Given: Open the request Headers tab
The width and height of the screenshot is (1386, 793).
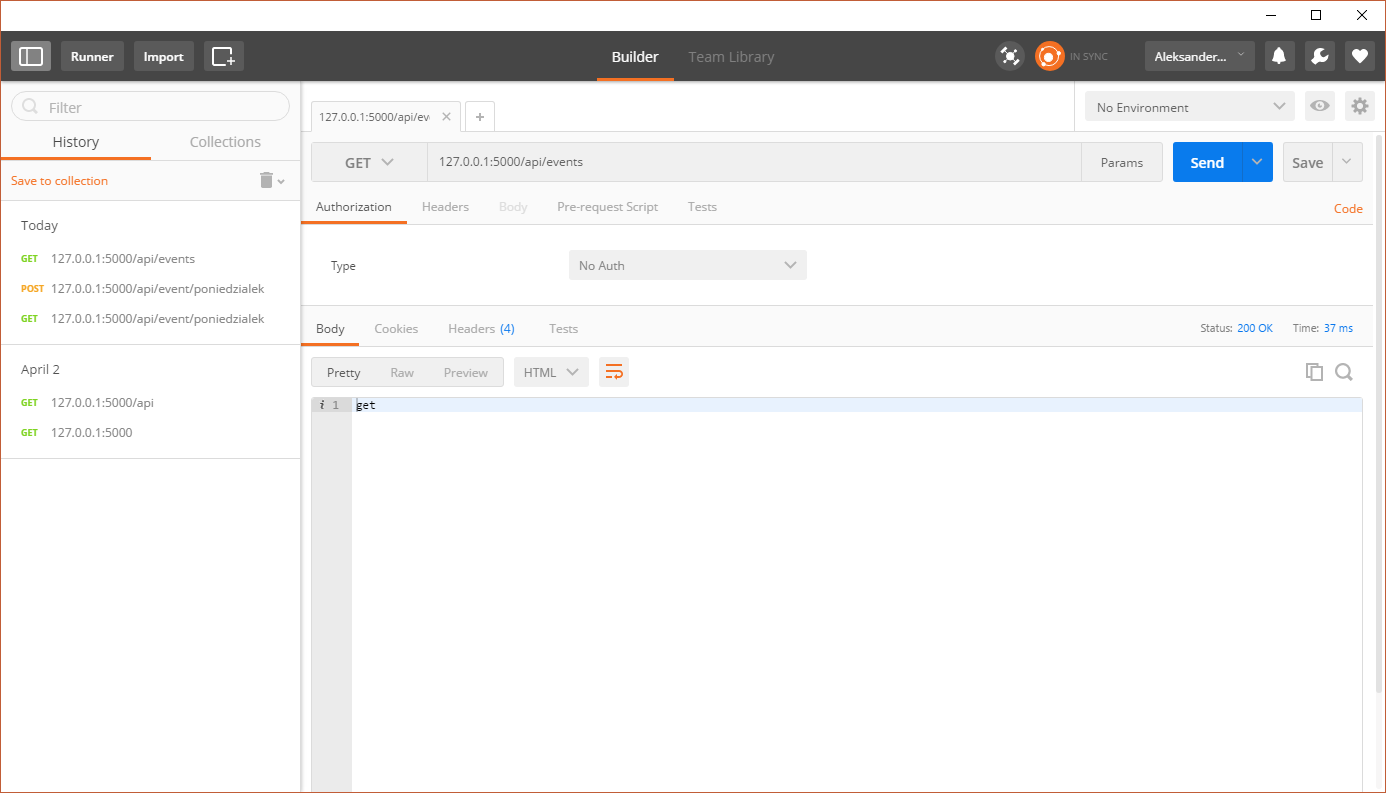Looking at the screenshot, I should [445, 207].
